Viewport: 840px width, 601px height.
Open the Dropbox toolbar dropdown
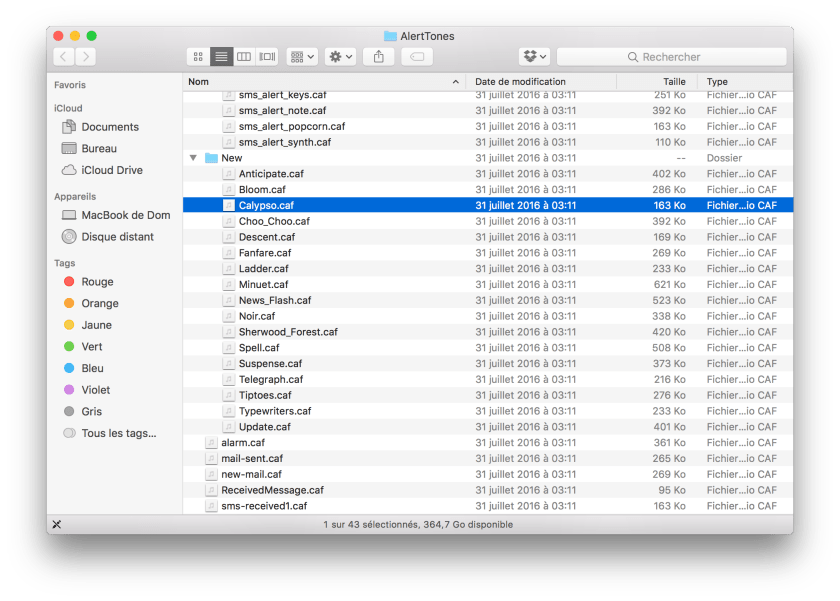534,57
